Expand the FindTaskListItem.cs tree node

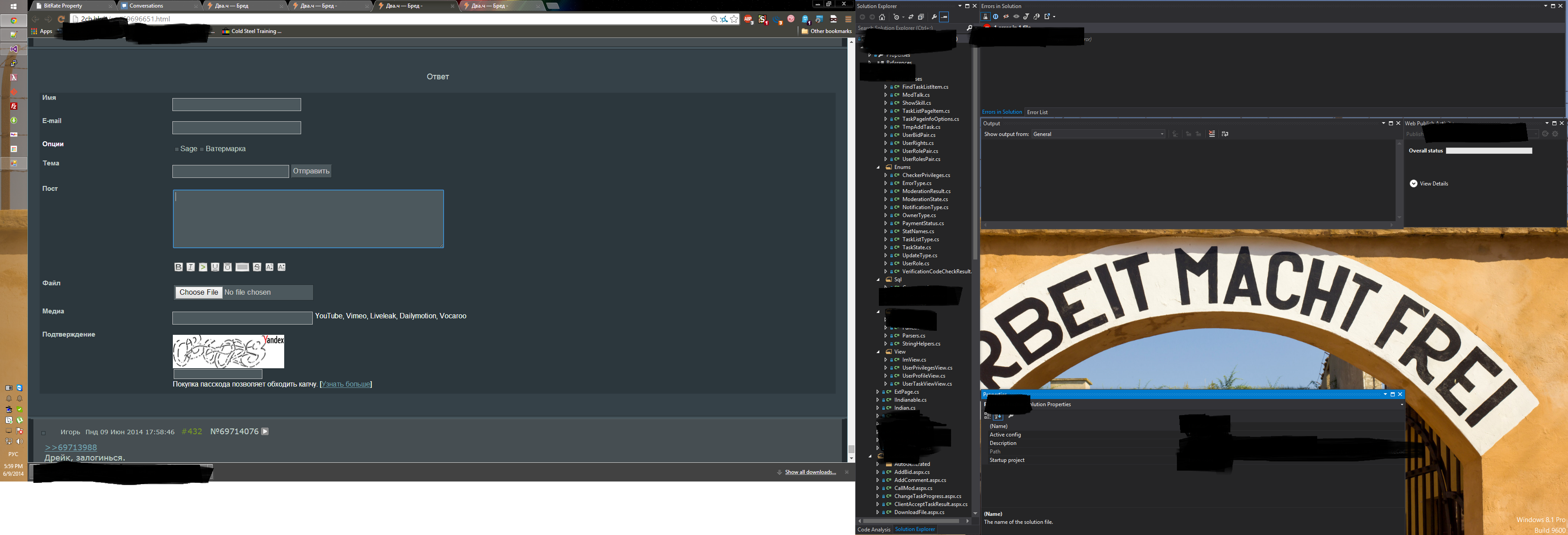click(886, 87)
